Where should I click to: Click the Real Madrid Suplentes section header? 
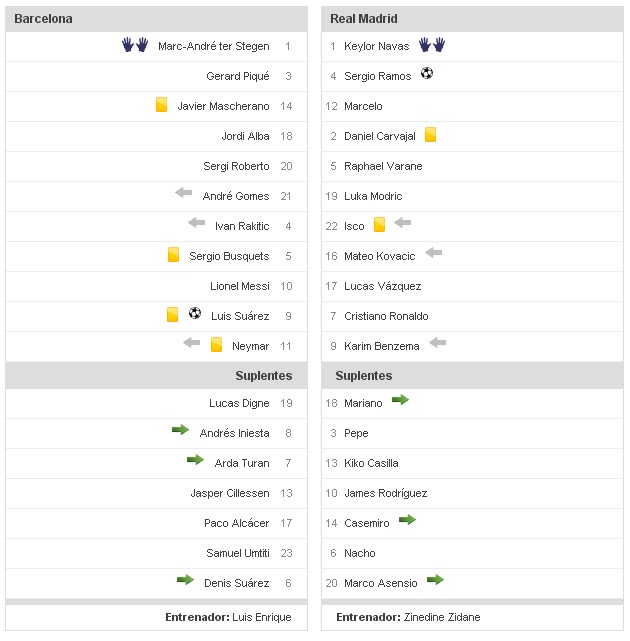(364, 376)
